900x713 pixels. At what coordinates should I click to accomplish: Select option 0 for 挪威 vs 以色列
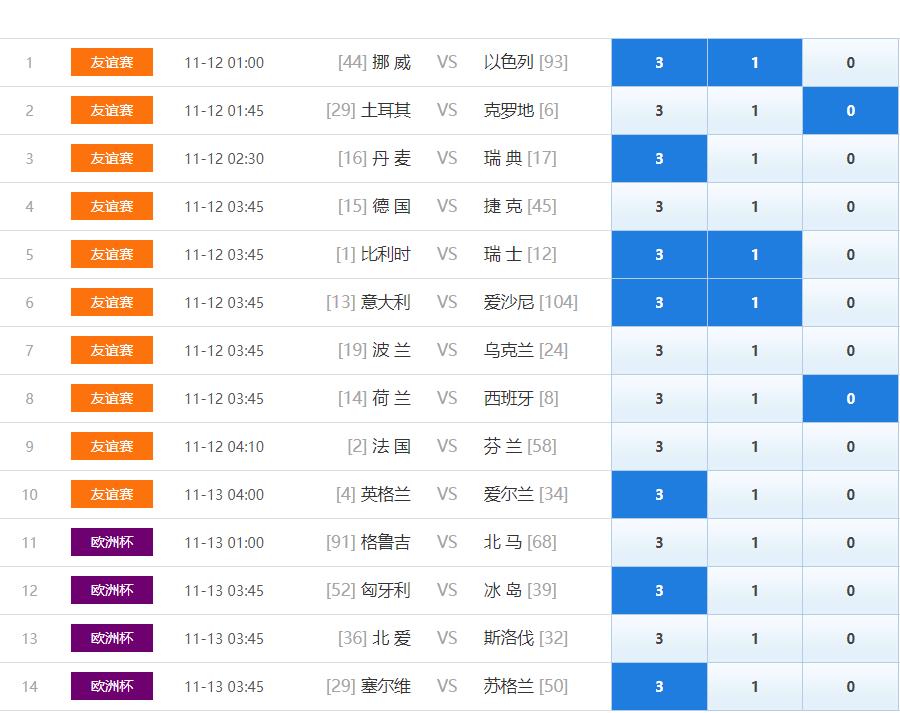pos(850,62)
